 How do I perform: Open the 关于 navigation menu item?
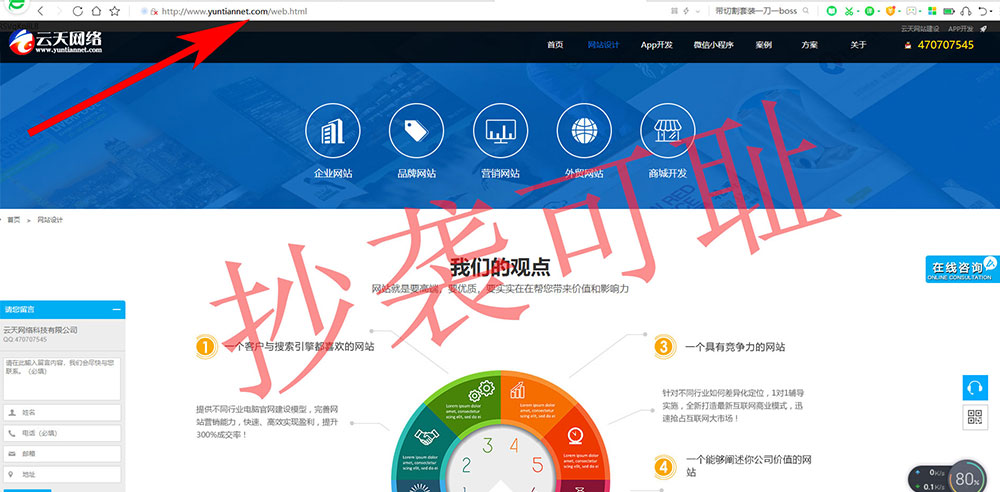pyautogui.click(x=858, y=45)
